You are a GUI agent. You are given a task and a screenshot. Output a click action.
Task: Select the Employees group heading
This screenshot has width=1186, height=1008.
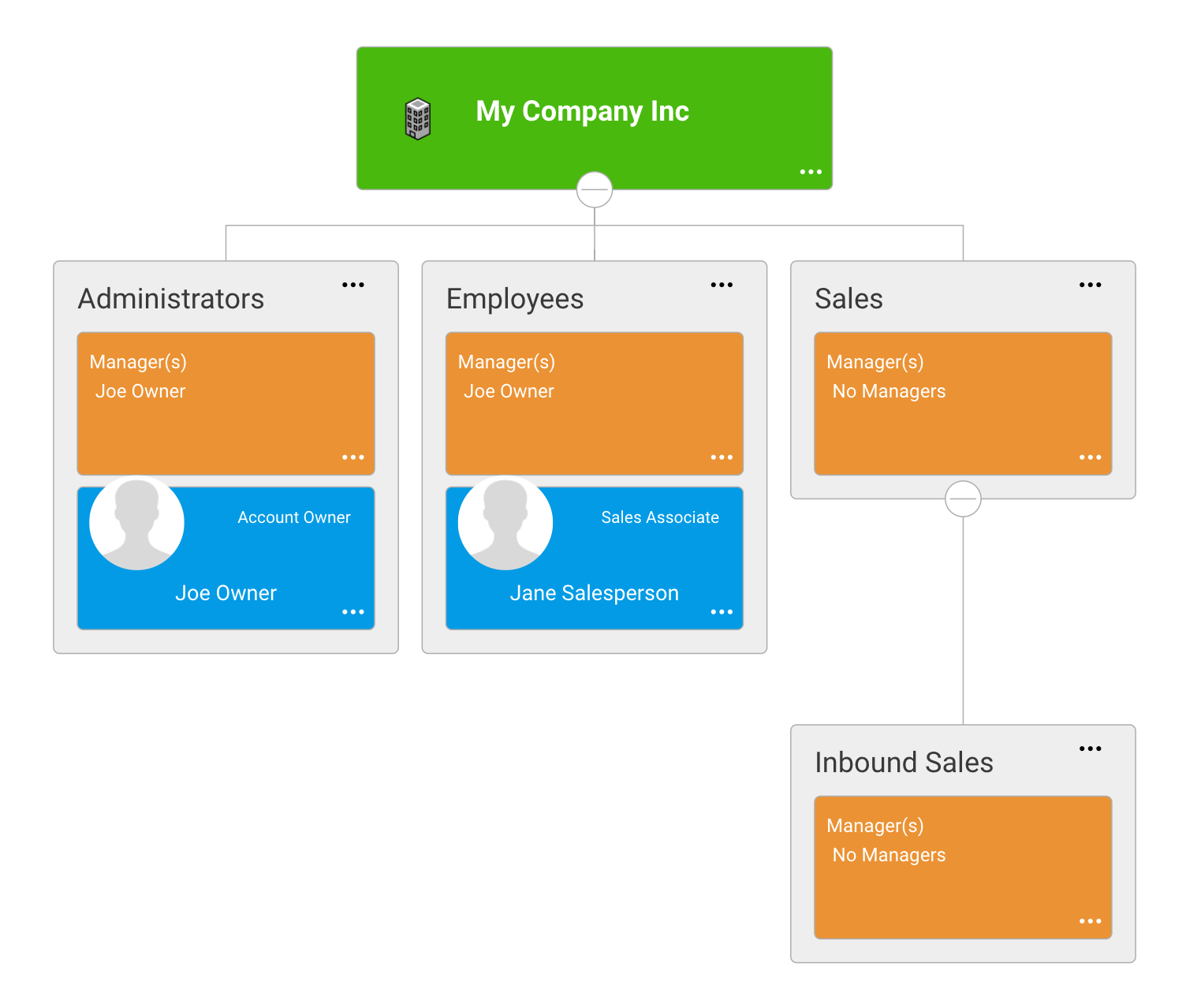point(515,299)
